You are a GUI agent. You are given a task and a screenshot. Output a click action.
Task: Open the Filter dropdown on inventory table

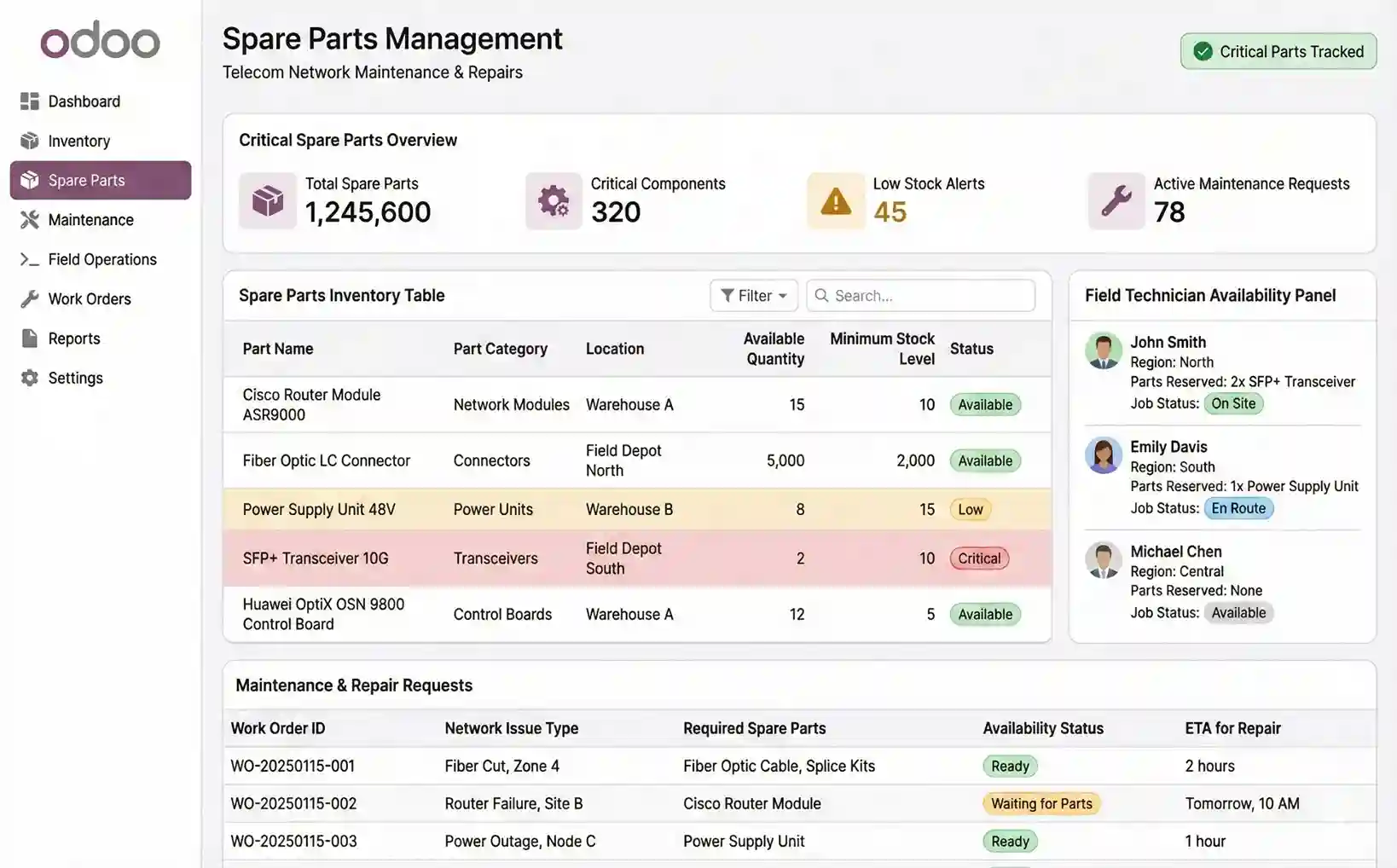(x=753, y=295)
